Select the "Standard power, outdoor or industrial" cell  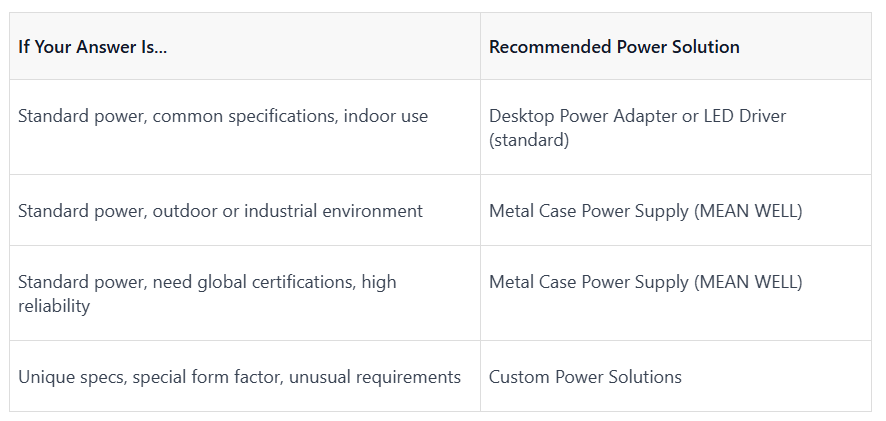click(245, 210)
